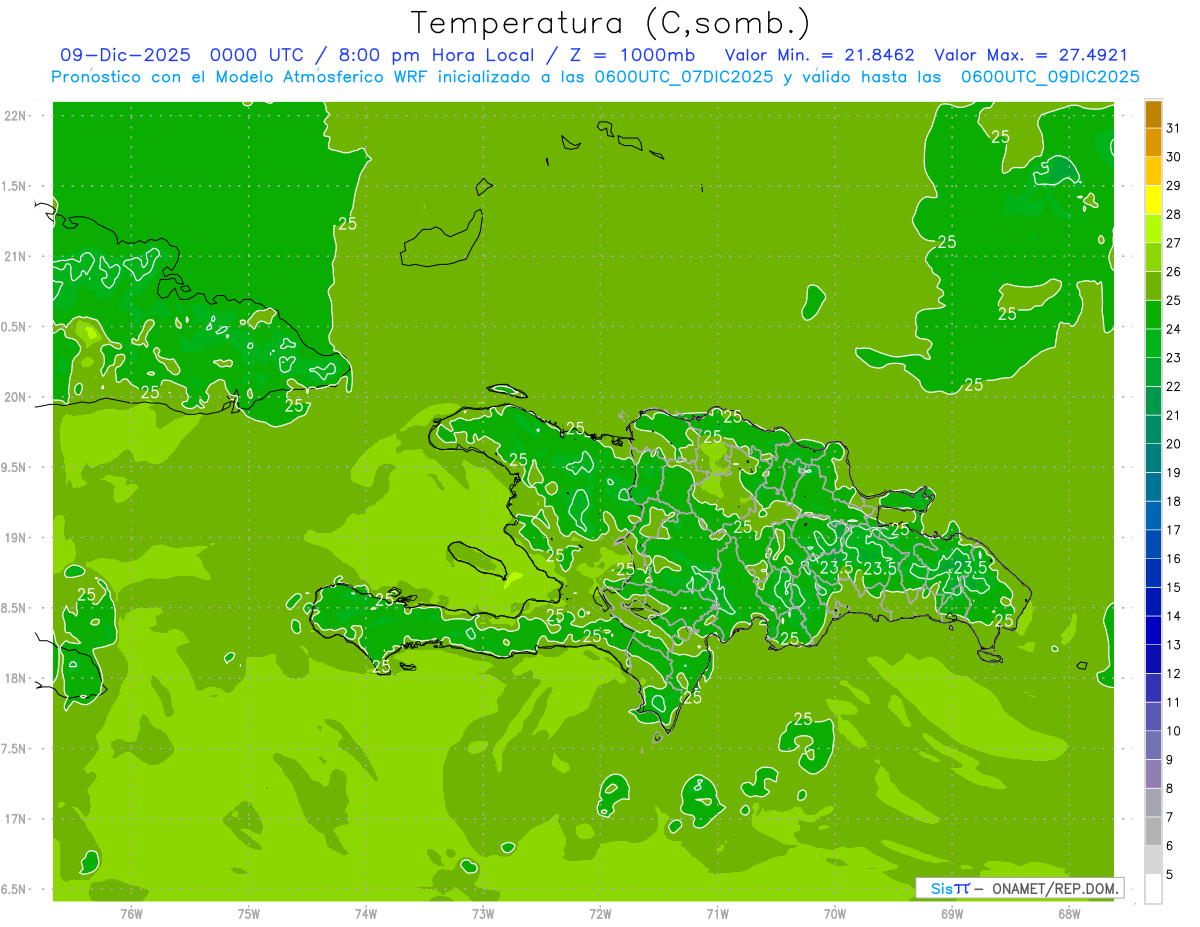Click the color bar label "10"
Screen dimensions: 1200x927
point(1174,731)
